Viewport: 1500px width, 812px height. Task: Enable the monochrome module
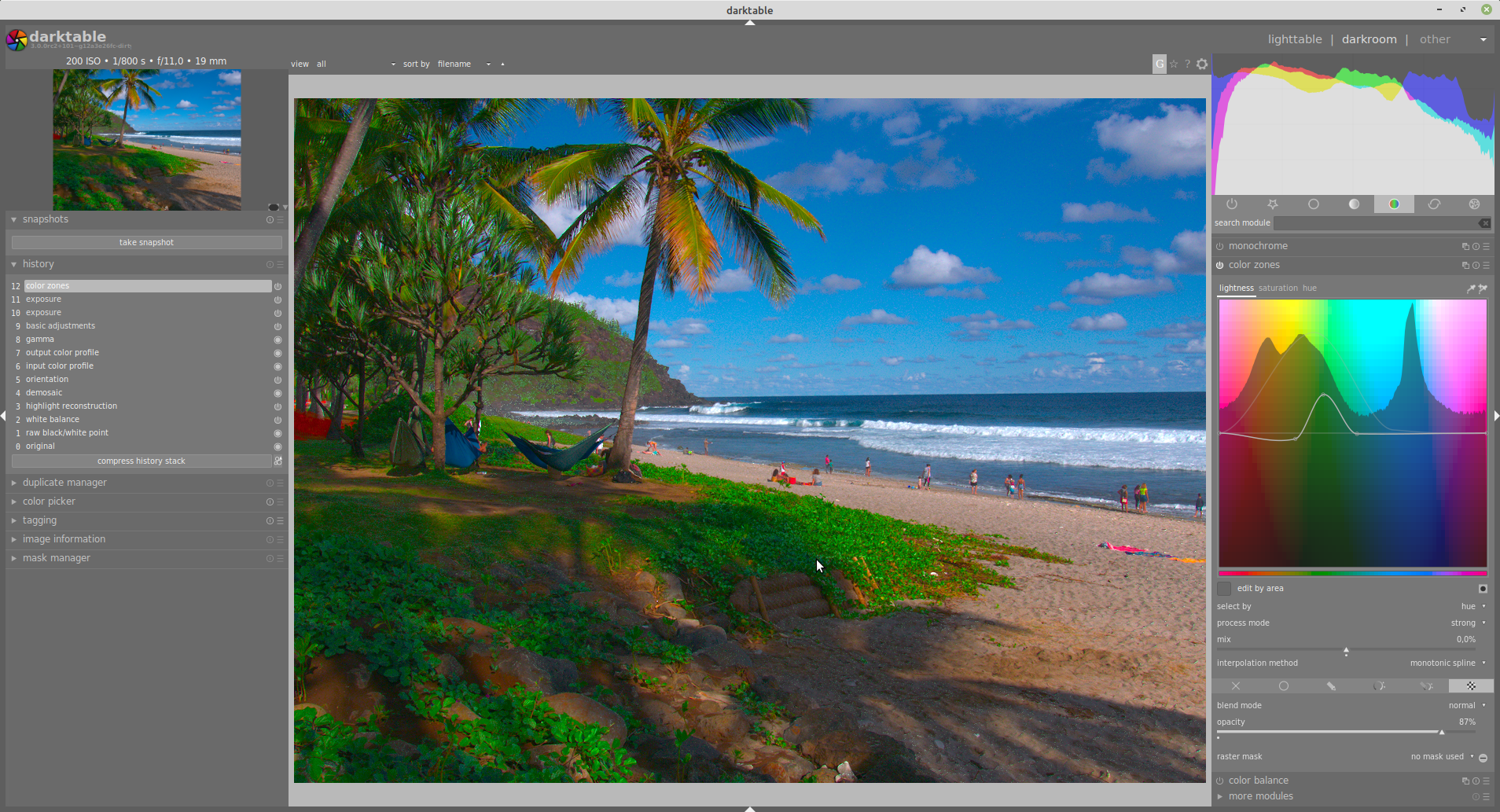click(1220, 247)
